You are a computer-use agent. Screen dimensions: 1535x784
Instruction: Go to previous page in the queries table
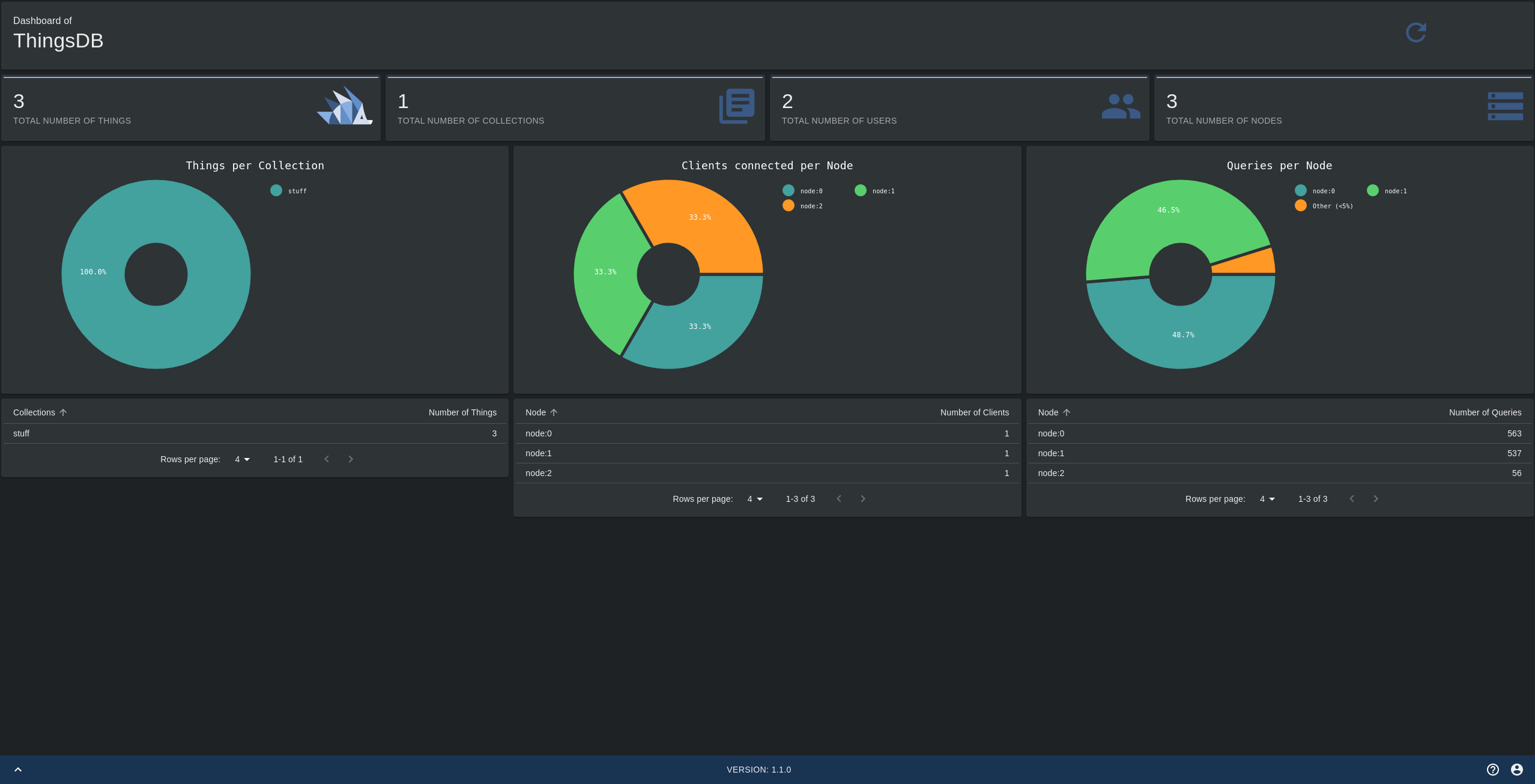(x=1352, y=499)
